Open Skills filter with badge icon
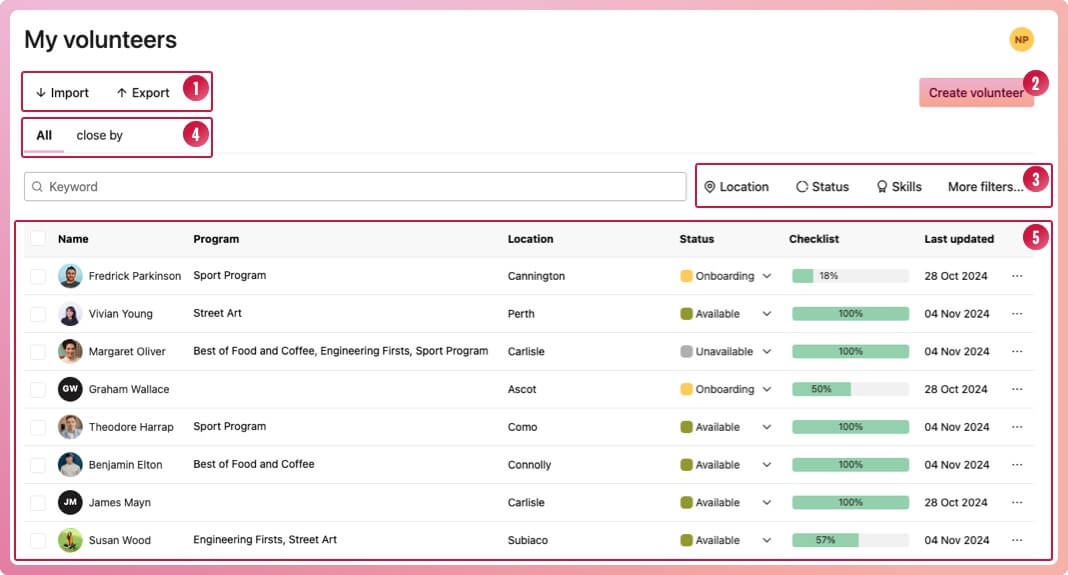The width and height of the screenshot is (1068, 575). point(898,187)
